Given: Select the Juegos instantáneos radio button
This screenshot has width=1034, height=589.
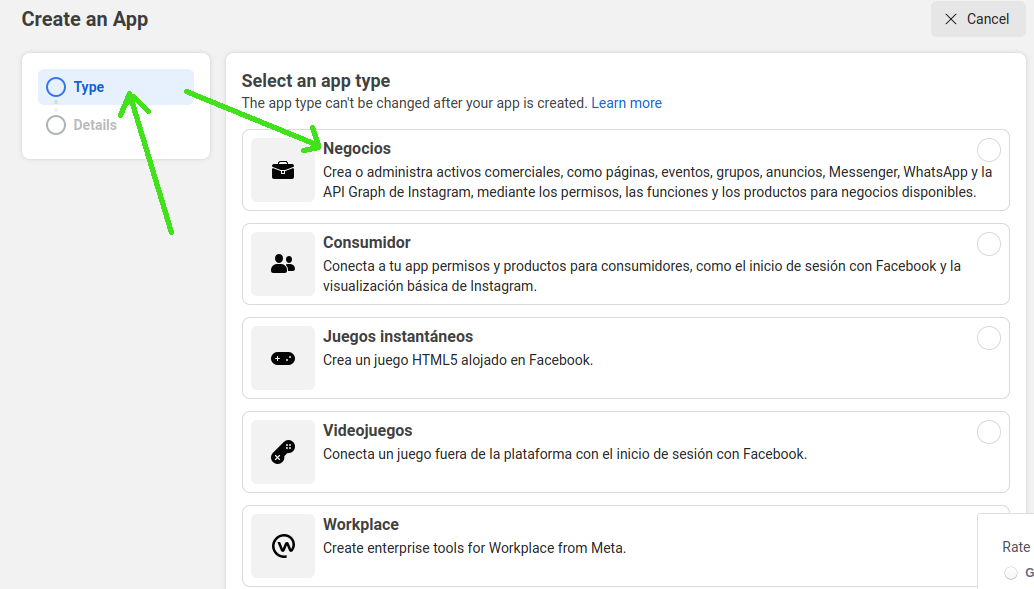Looking at the screenshot, I should point(988,338).
